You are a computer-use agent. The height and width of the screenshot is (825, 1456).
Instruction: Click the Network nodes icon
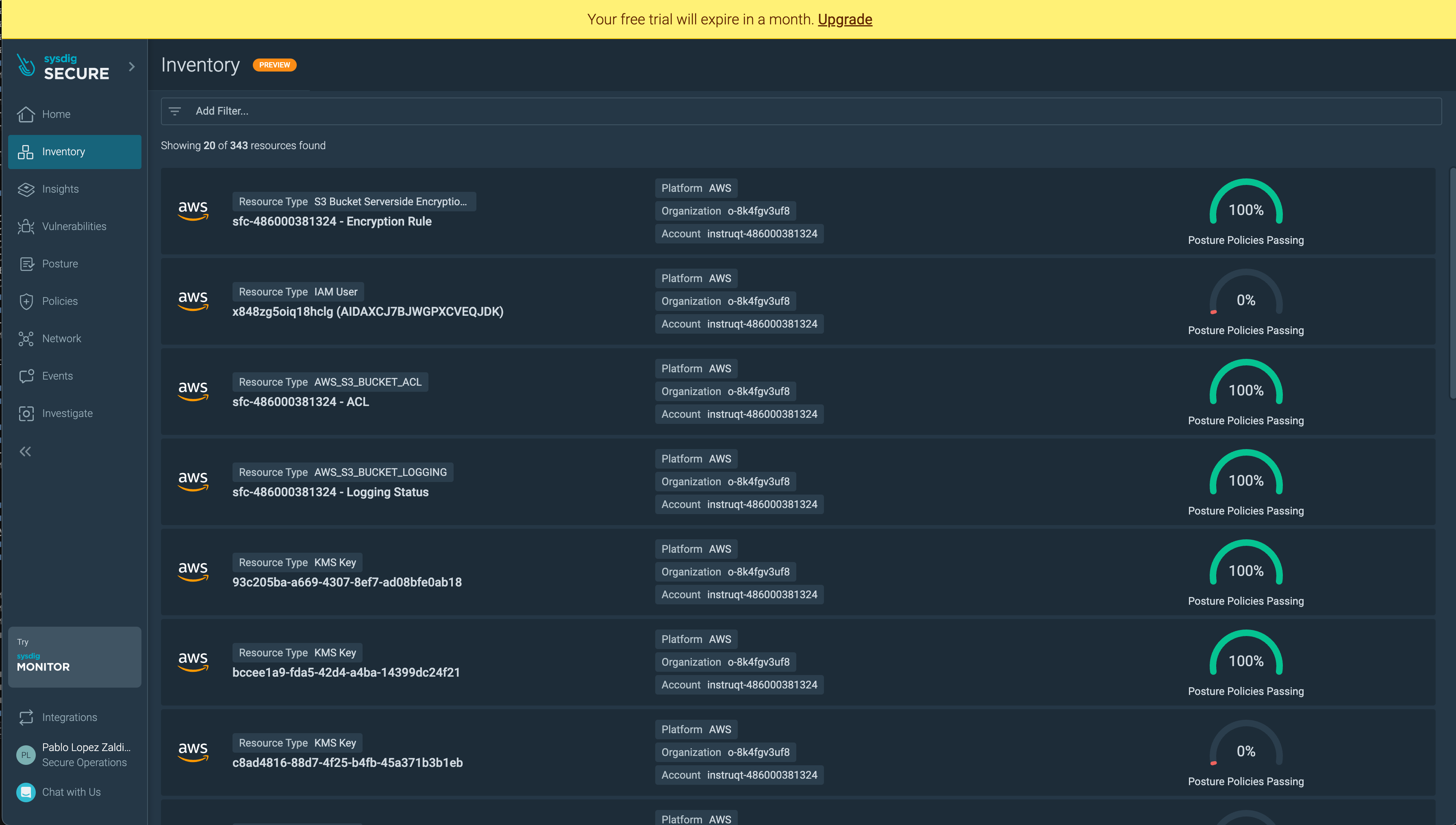[26, 339]
